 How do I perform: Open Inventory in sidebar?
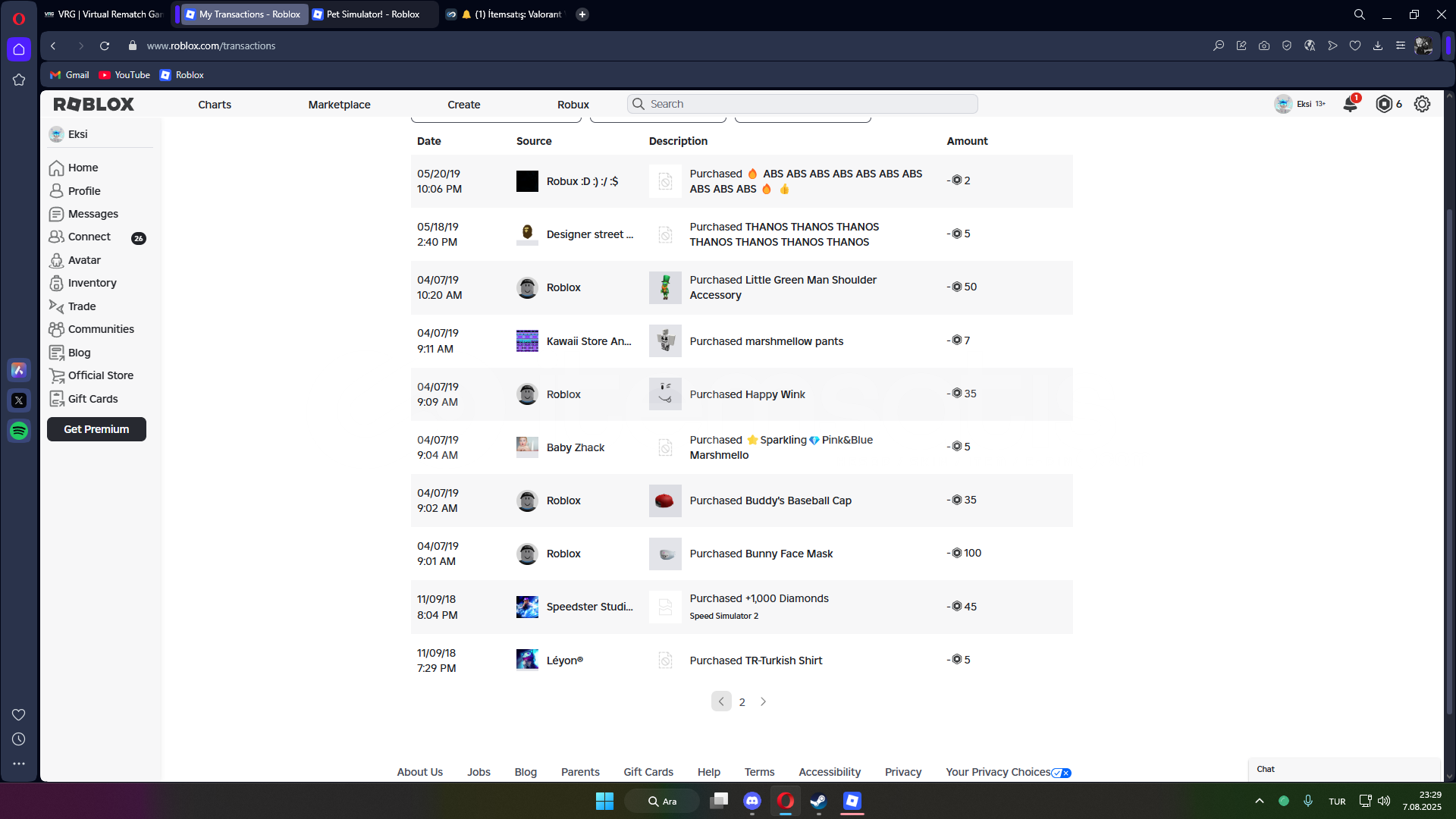pos(83,283)
